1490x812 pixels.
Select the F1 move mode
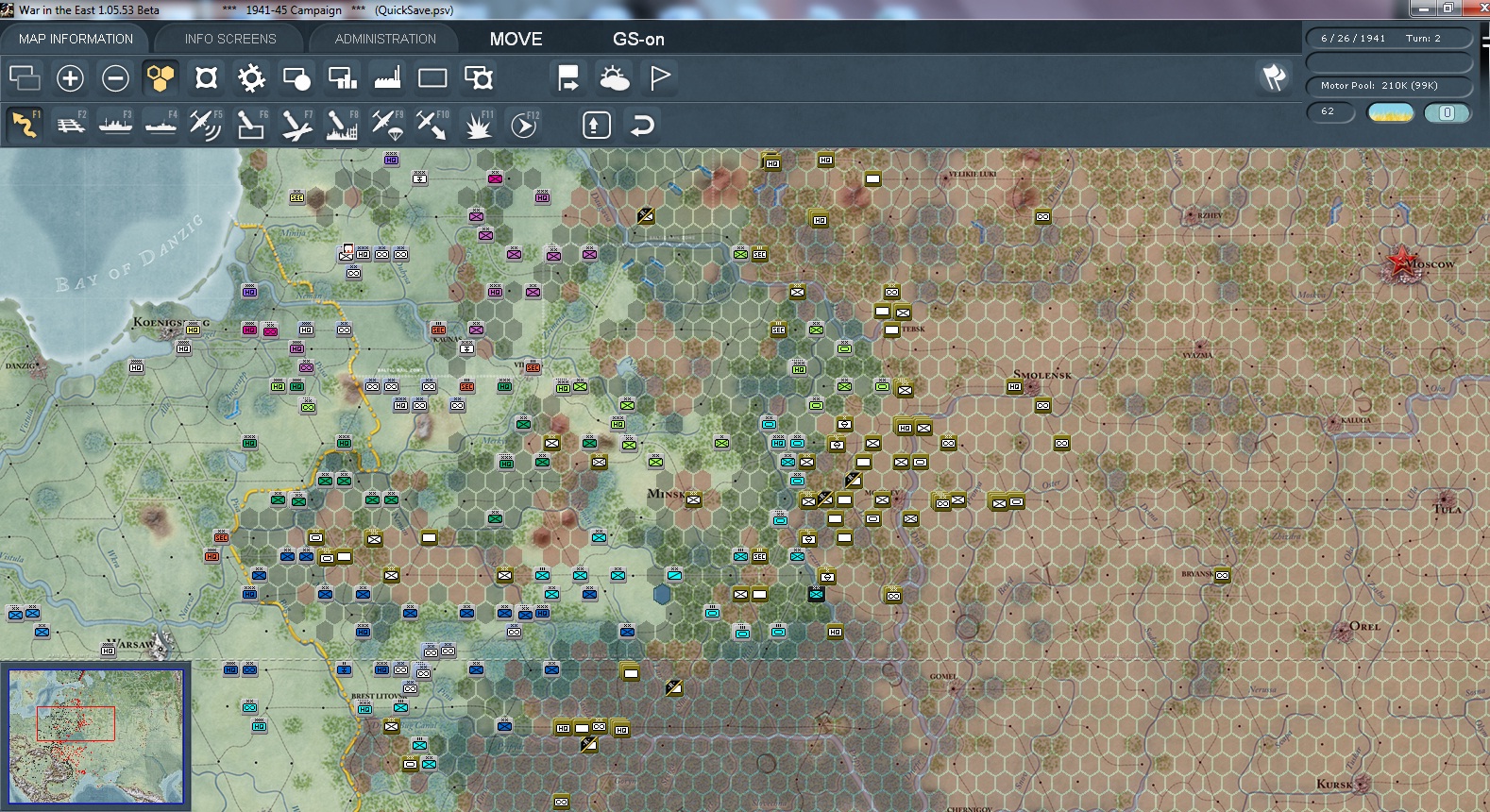(25, 125)
